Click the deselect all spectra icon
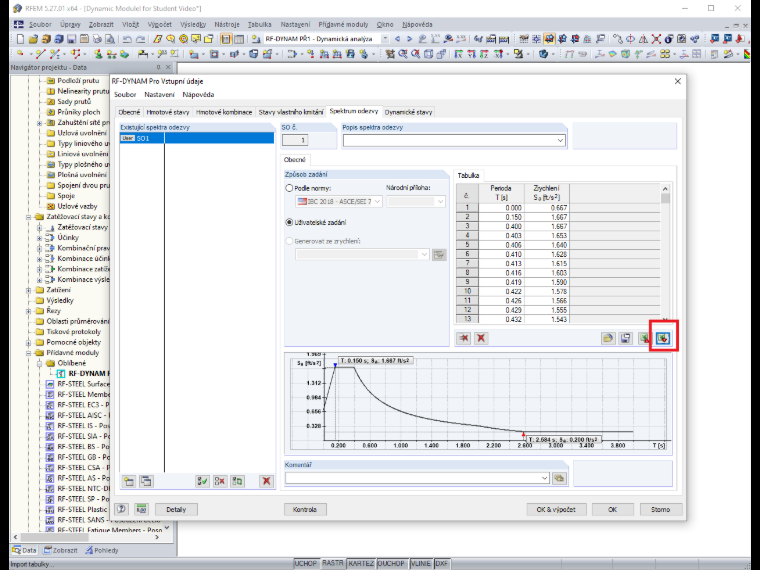 click(220, 481)
